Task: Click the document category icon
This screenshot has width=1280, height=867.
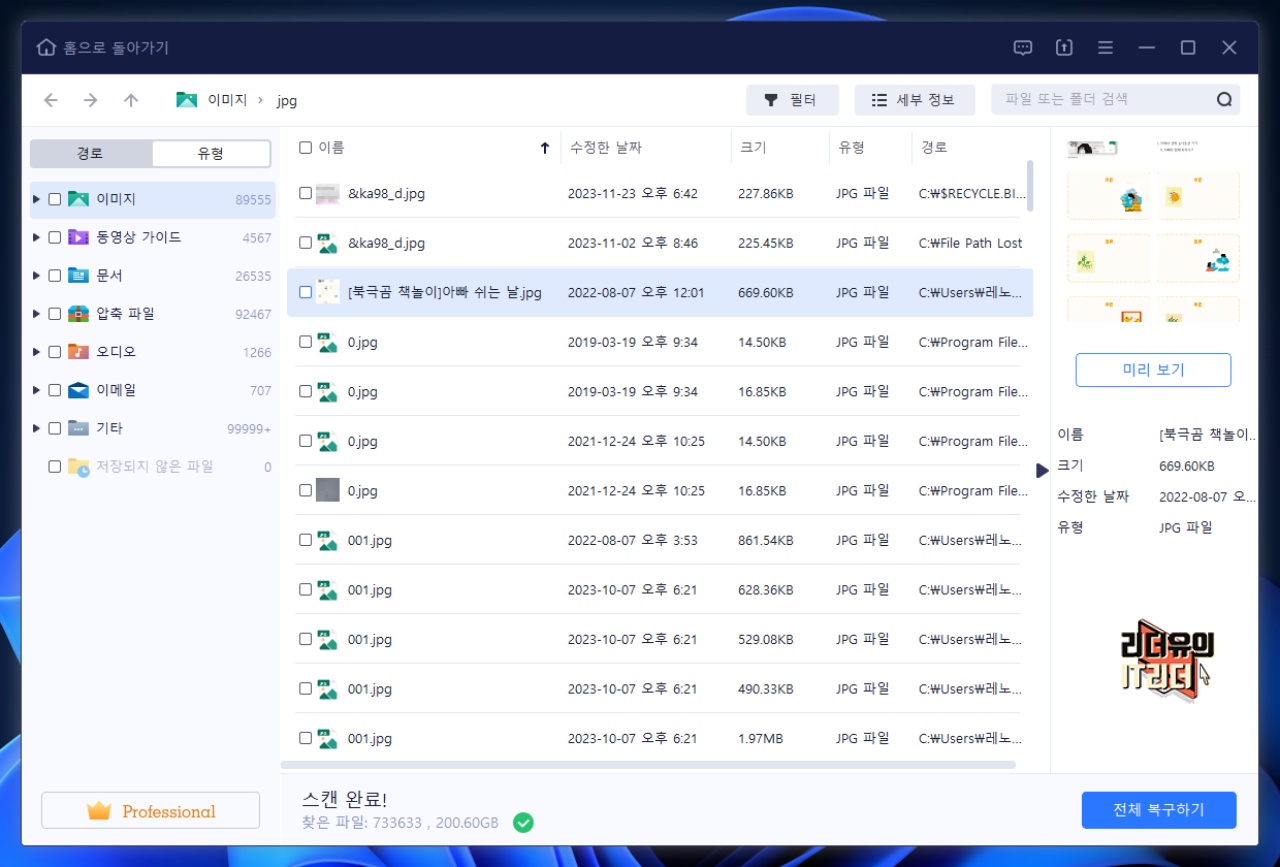Action: 78,275
